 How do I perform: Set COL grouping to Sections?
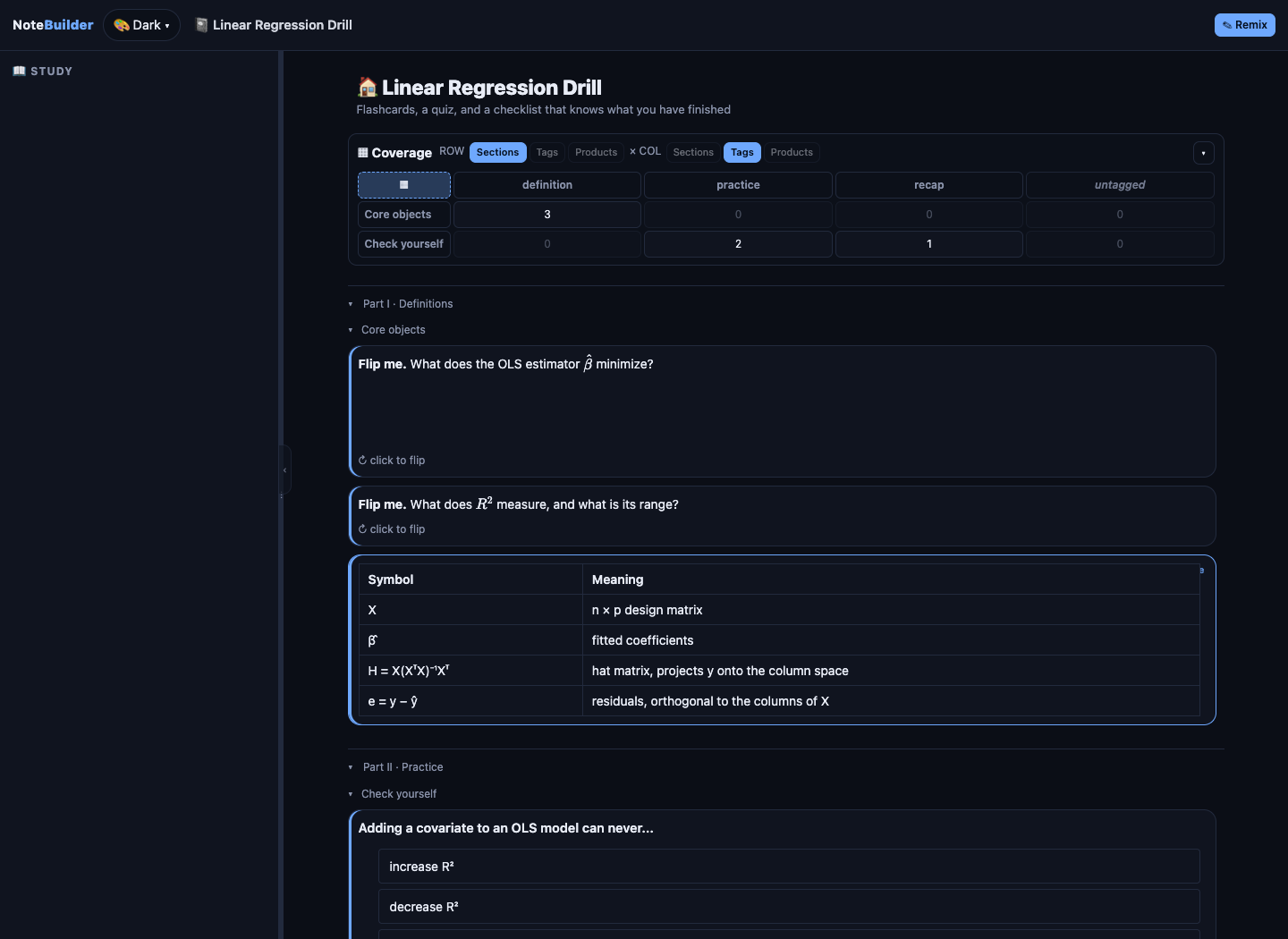pos(693,152)
